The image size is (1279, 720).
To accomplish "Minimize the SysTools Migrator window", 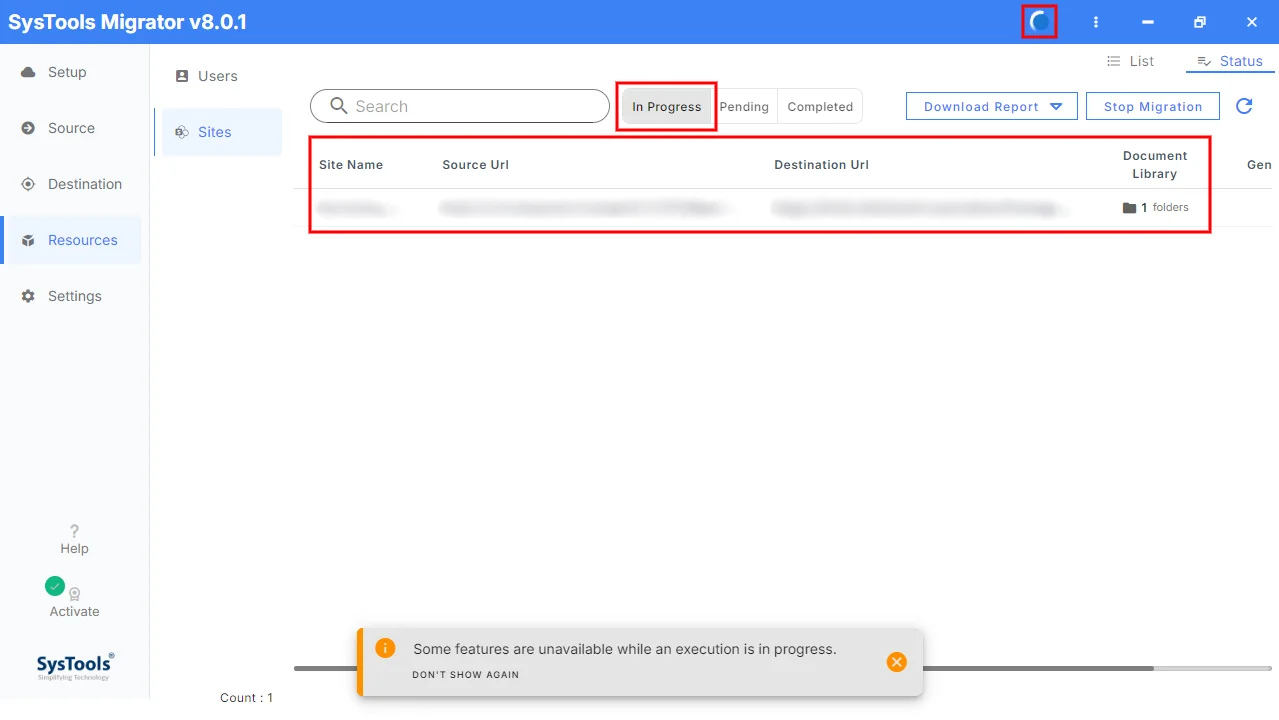I will 1148,22.
